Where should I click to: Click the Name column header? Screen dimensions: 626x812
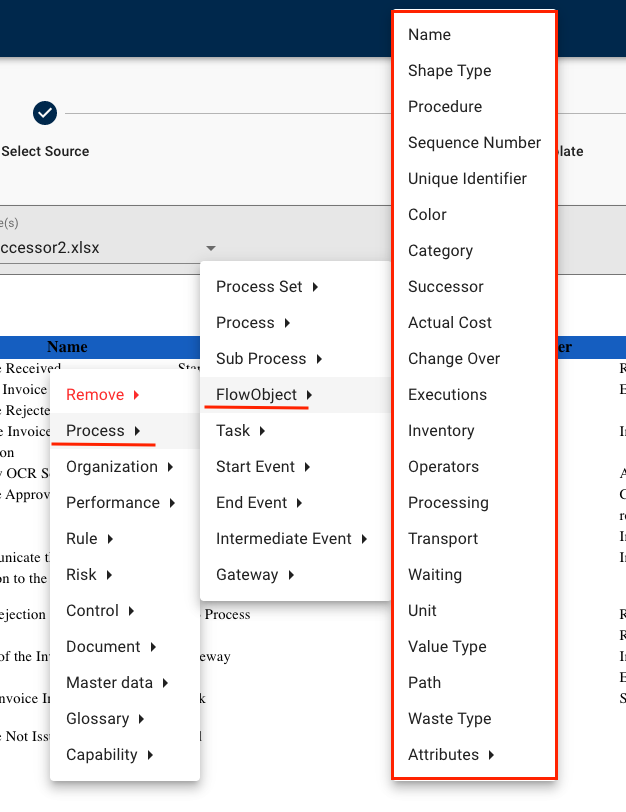[x=67, y=347]
